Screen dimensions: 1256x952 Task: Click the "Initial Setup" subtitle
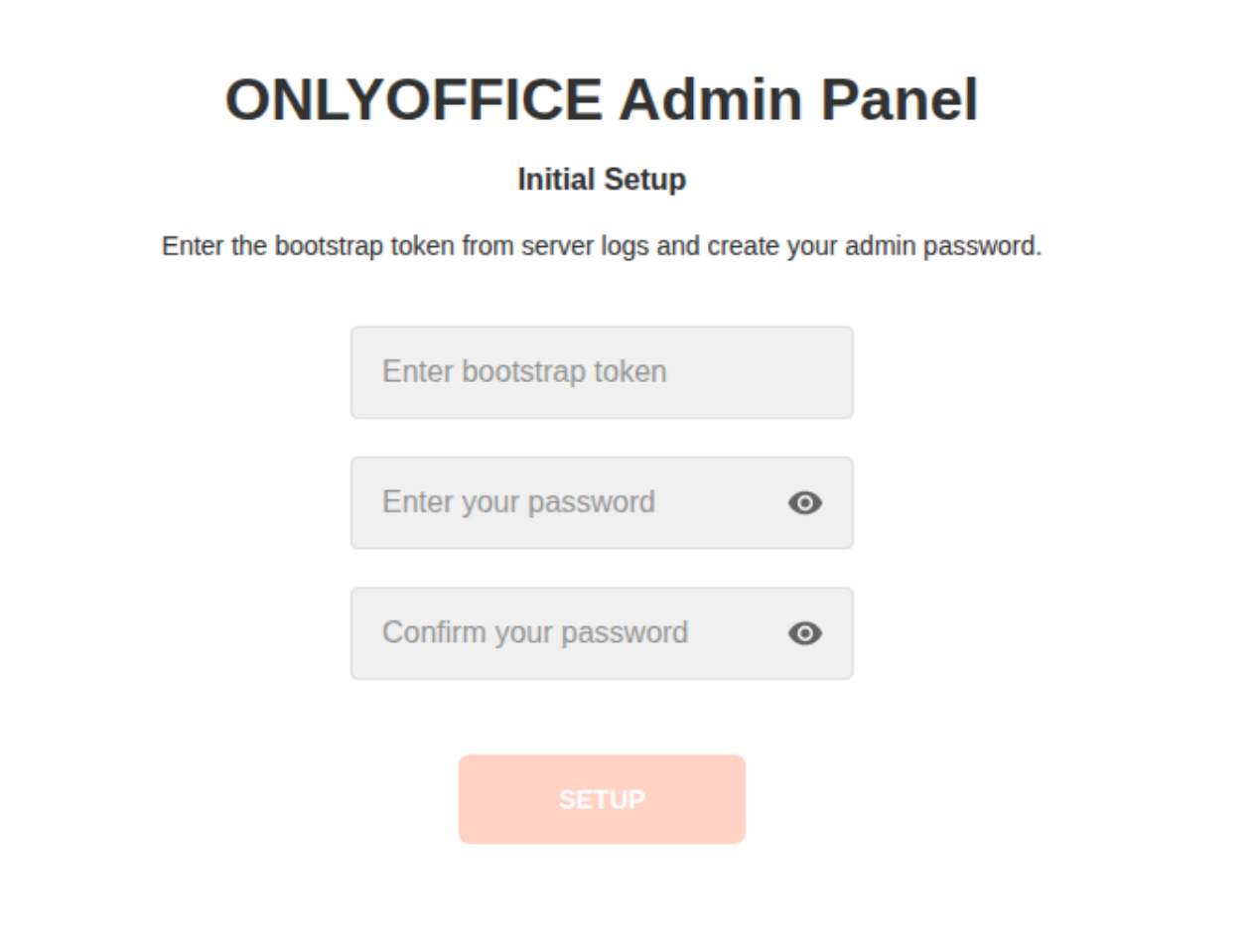[x=601, y=180]
